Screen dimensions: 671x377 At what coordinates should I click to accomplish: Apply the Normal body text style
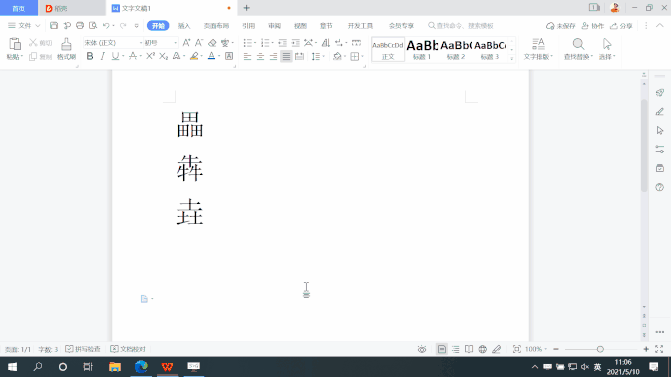pyautogui.click(x=388, y=50)
